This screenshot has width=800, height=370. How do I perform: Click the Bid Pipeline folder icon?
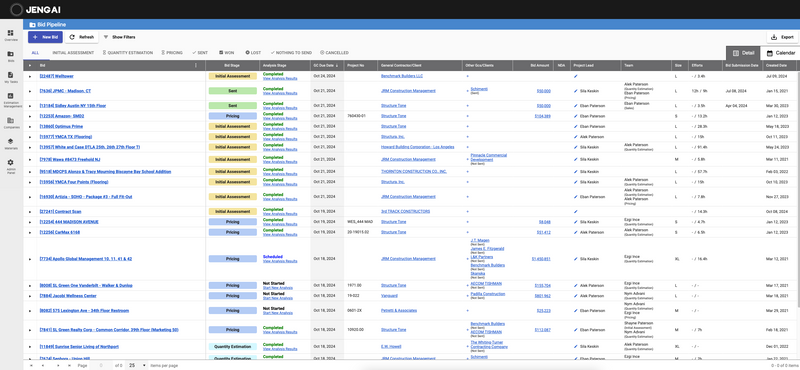coord(32,24)
